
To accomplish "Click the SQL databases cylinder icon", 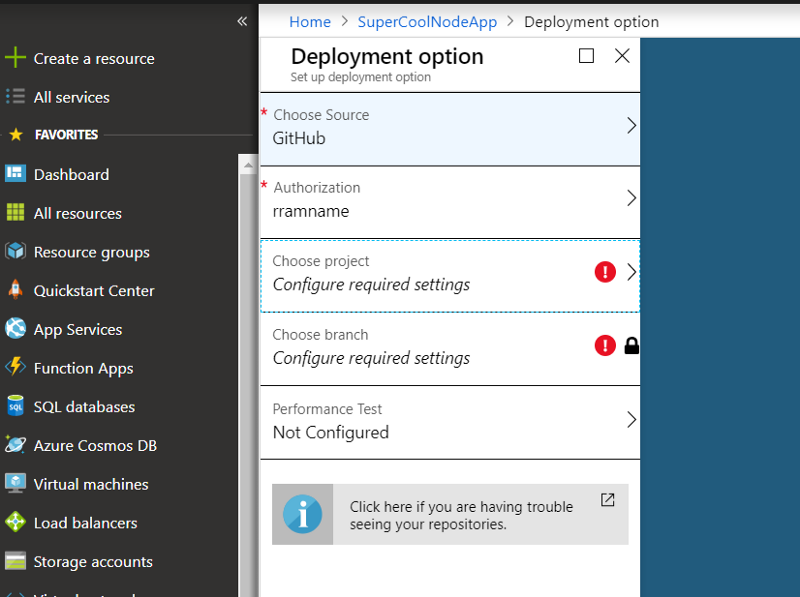I will (x=15, y=406).
